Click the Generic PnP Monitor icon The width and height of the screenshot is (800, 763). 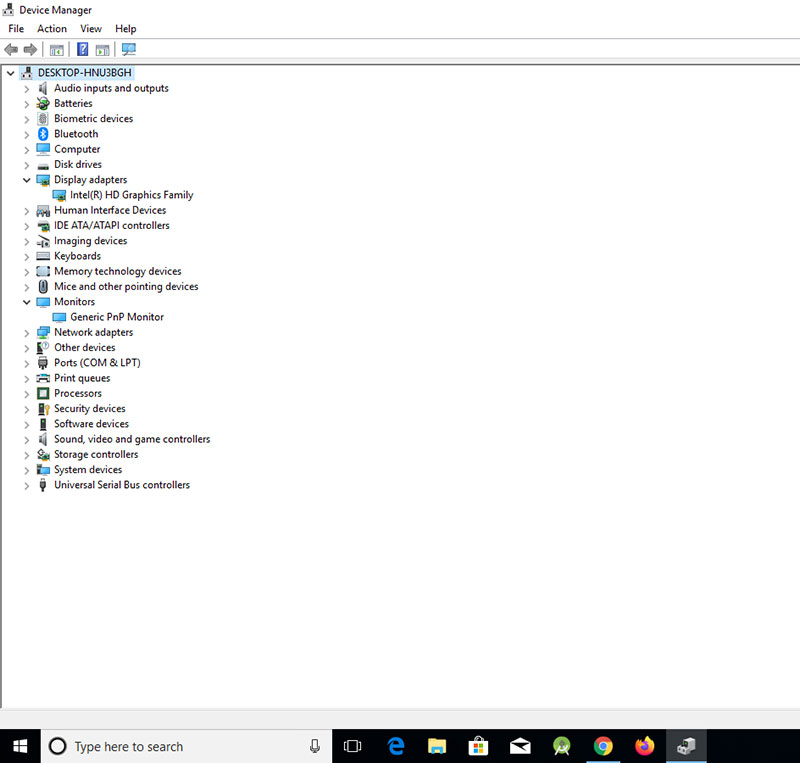click(x=59, y=317)
